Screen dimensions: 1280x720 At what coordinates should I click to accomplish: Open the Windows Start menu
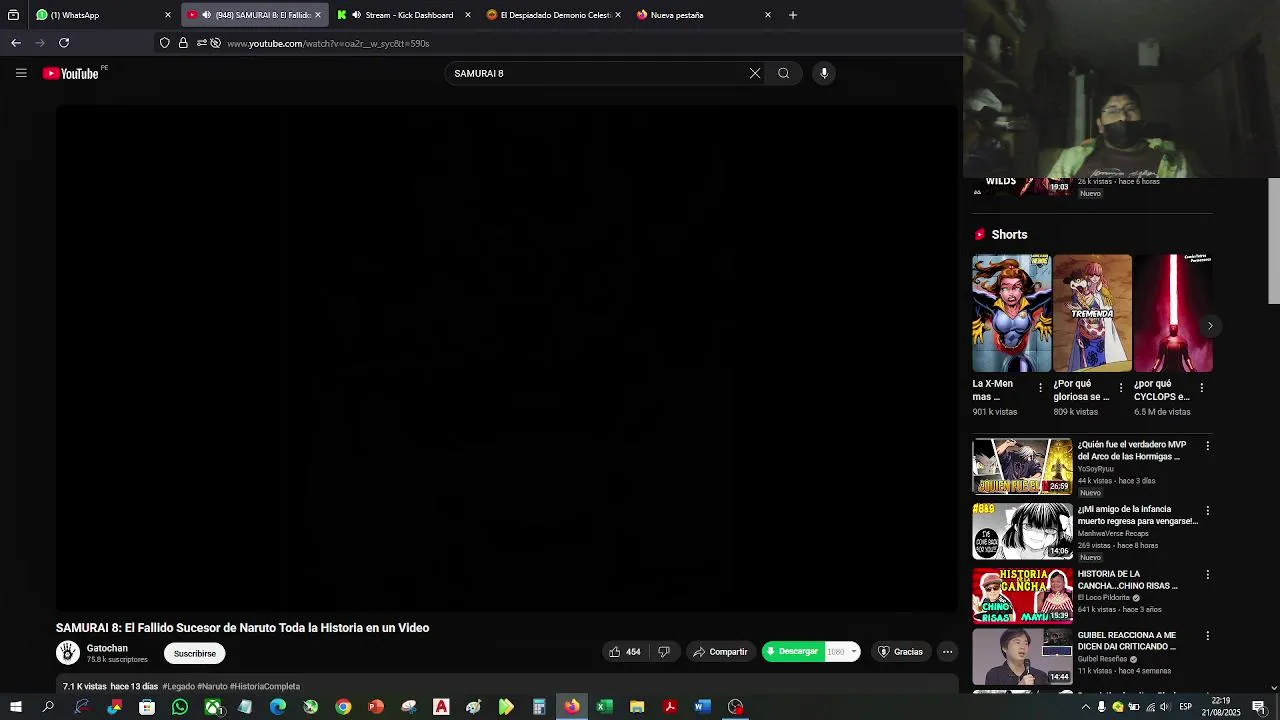coord(16,707)
